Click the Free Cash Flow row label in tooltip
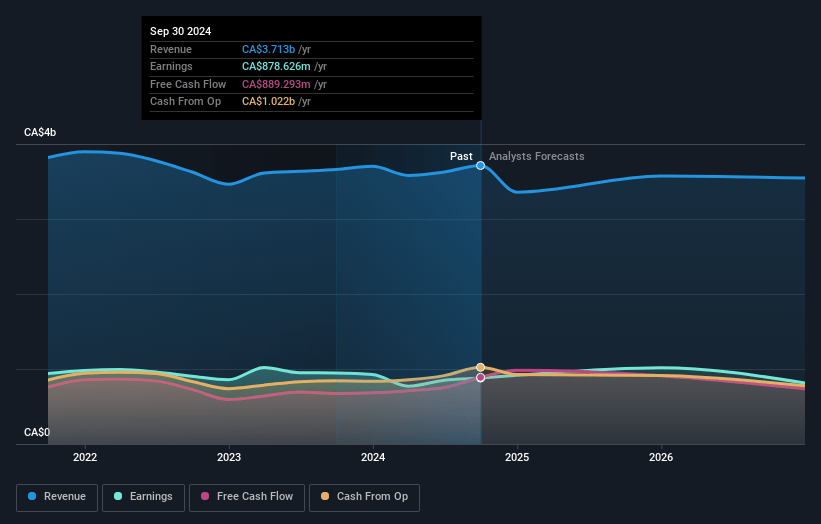This screenshot has height=524, width=821. 188,84
